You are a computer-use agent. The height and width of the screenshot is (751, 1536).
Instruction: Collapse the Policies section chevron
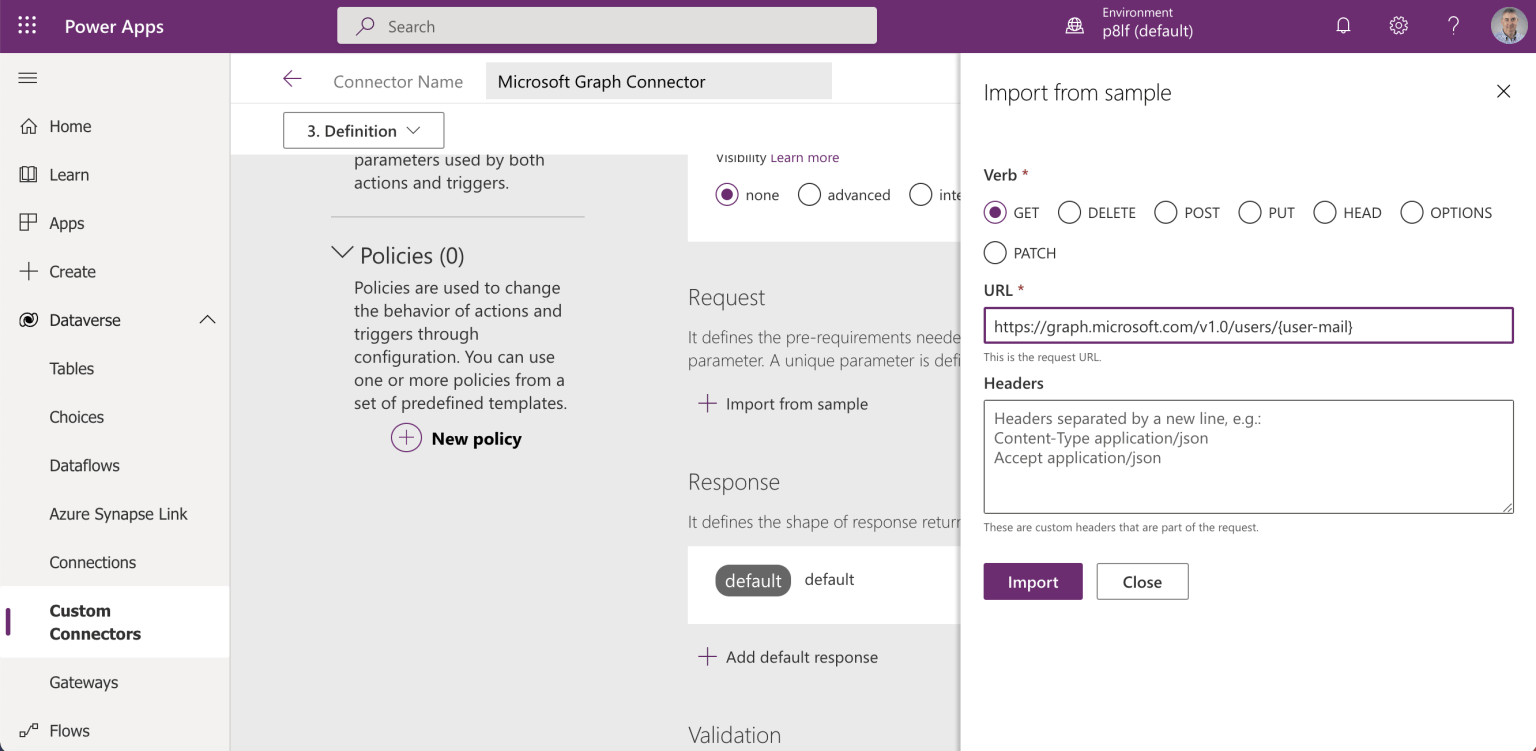(x=342, y=254)
